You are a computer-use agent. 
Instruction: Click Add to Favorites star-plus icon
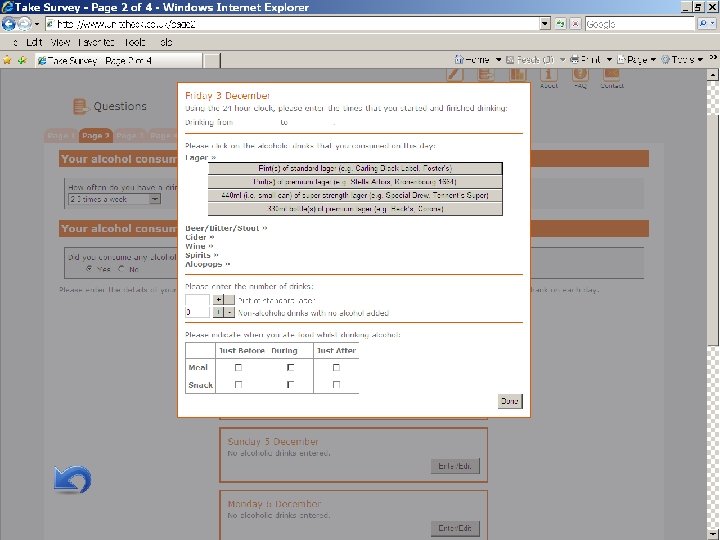pyautogui.click(x=22, y=60)
